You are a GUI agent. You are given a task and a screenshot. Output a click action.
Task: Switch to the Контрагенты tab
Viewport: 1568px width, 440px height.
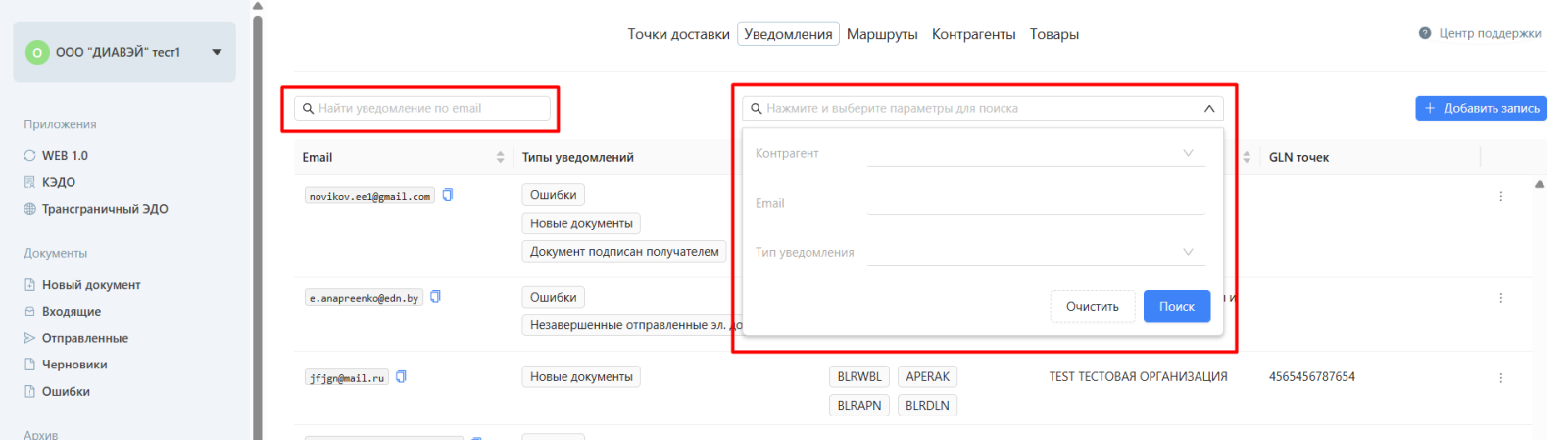click(973, 34)
